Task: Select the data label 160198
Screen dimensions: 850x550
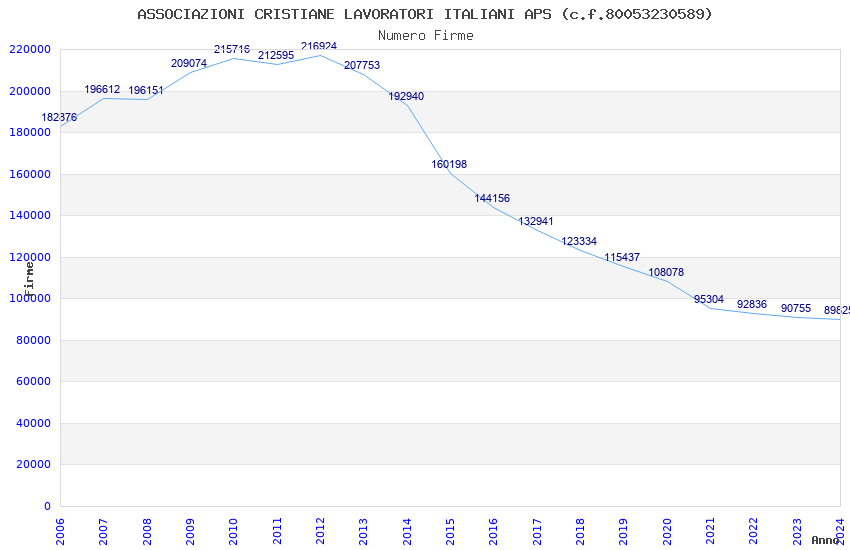Action: tap(449, 164)
